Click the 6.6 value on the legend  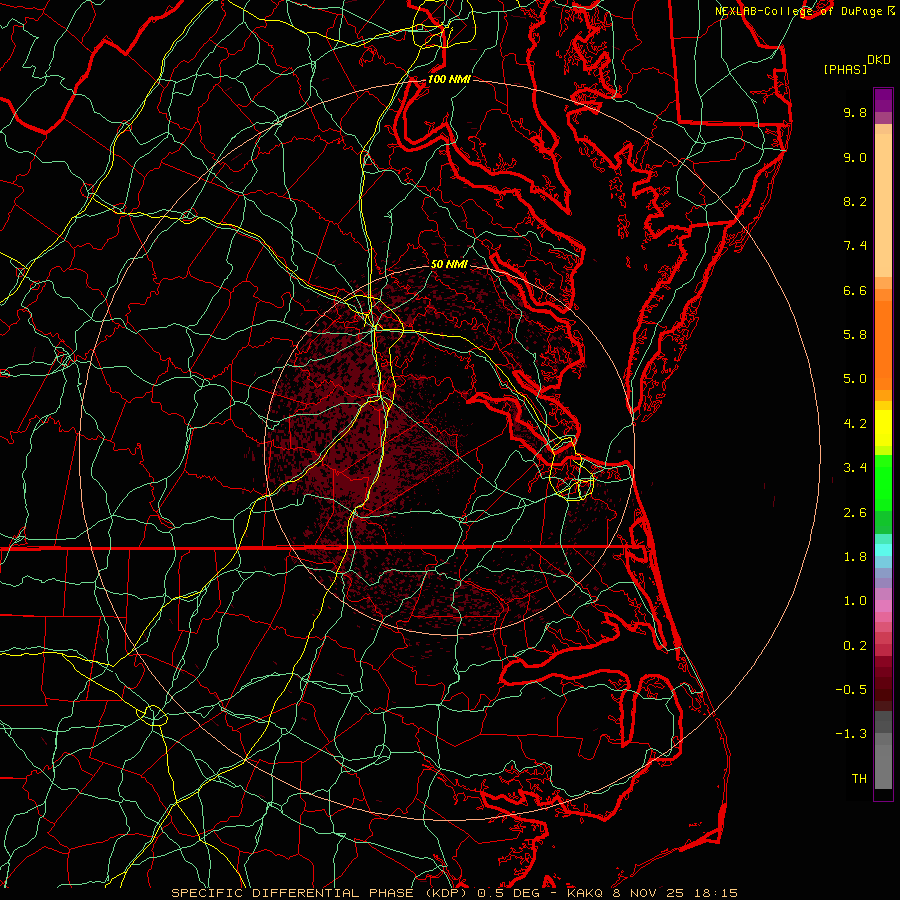click(x=855, y=290)
